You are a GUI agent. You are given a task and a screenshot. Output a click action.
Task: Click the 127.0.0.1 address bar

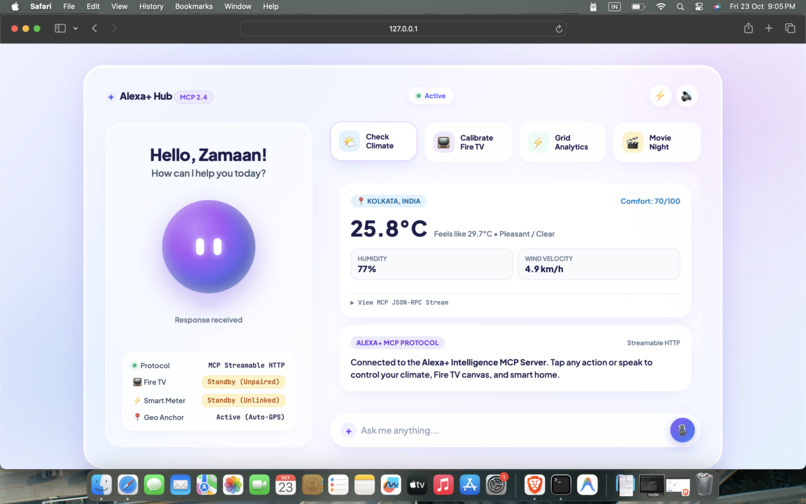[x=403, y=29]
